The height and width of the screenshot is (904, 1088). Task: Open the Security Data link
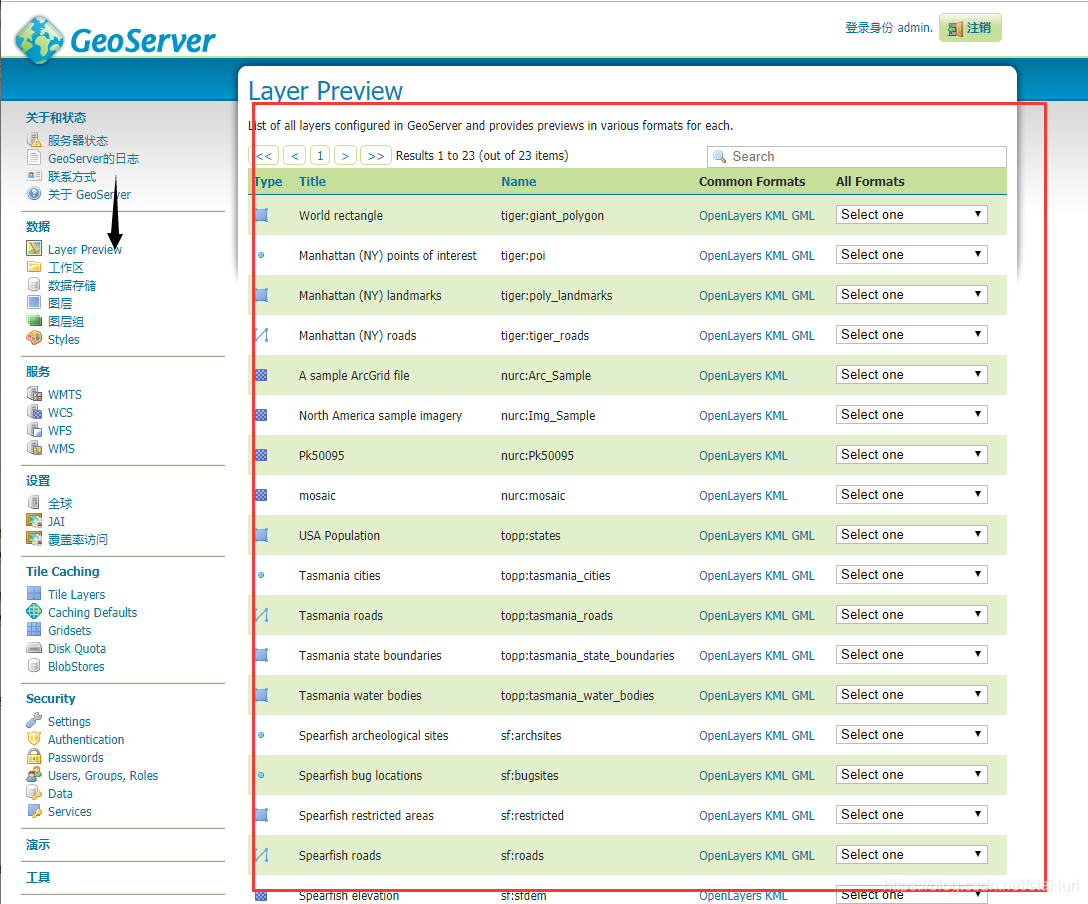click(x=60, y=794)
